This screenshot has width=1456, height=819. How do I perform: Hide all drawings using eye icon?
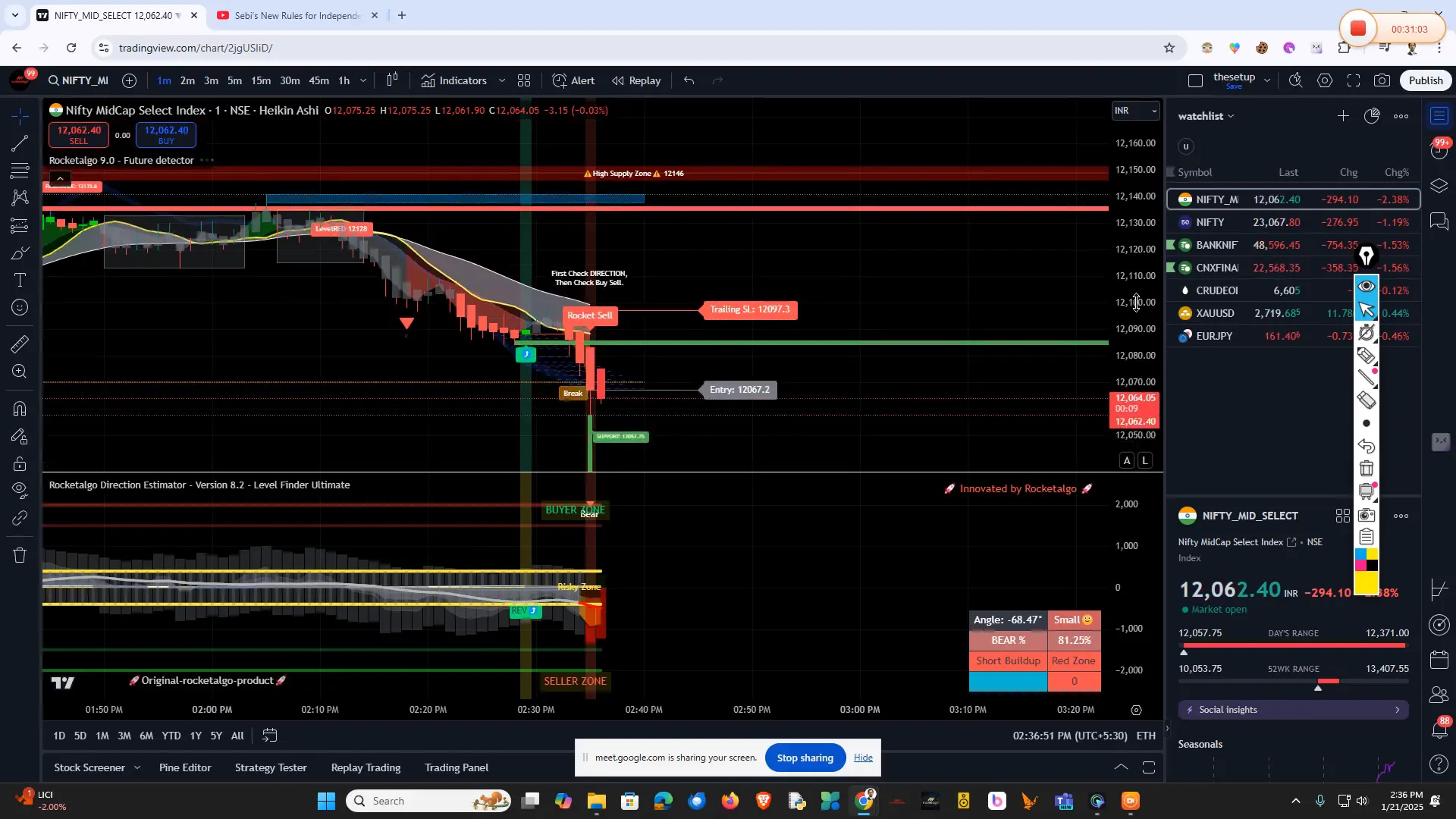pyautogui.click(x=20, y=490)
